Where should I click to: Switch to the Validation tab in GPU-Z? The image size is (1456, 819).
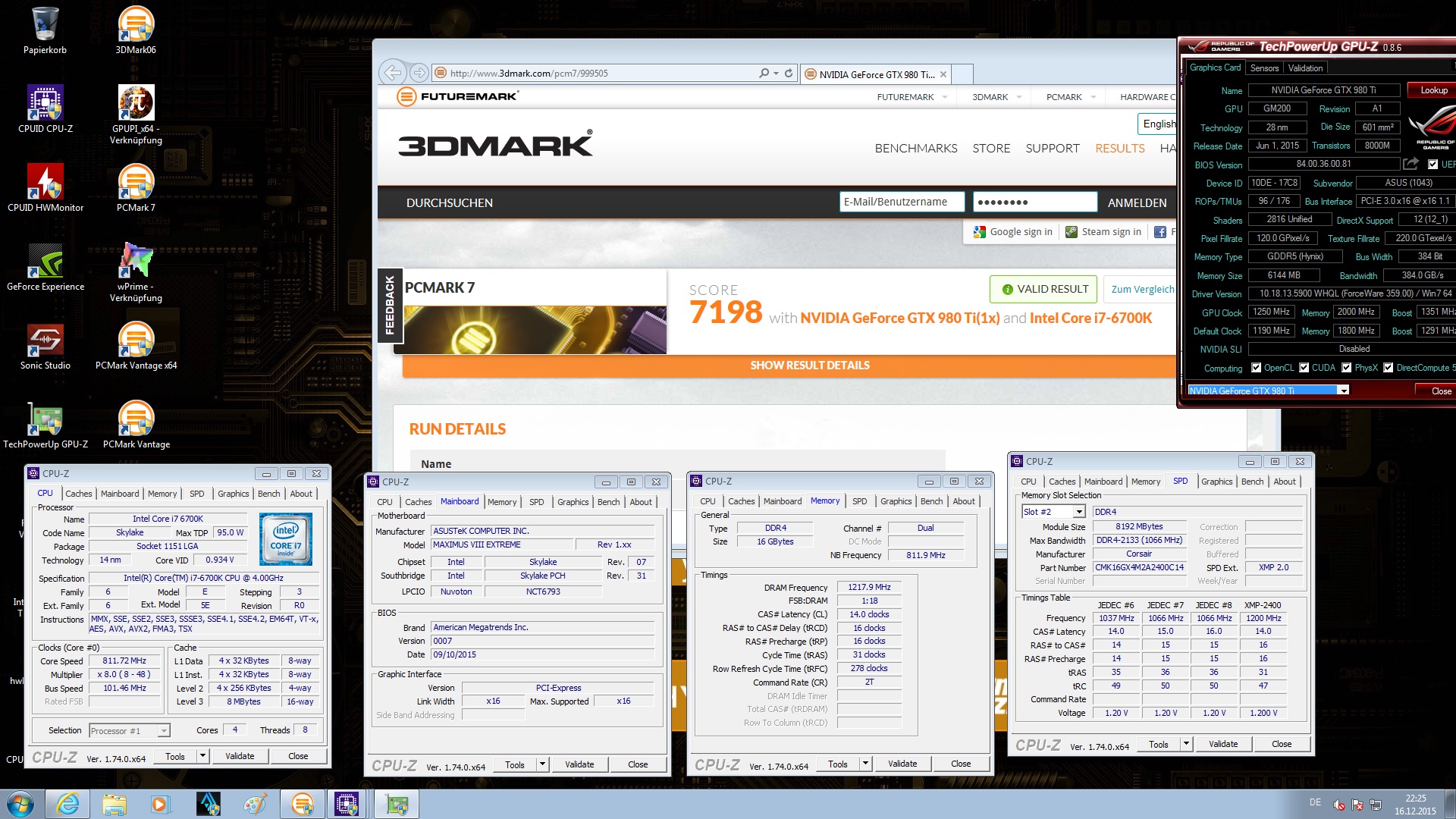pyautogui.click(x=1305, y=68)
